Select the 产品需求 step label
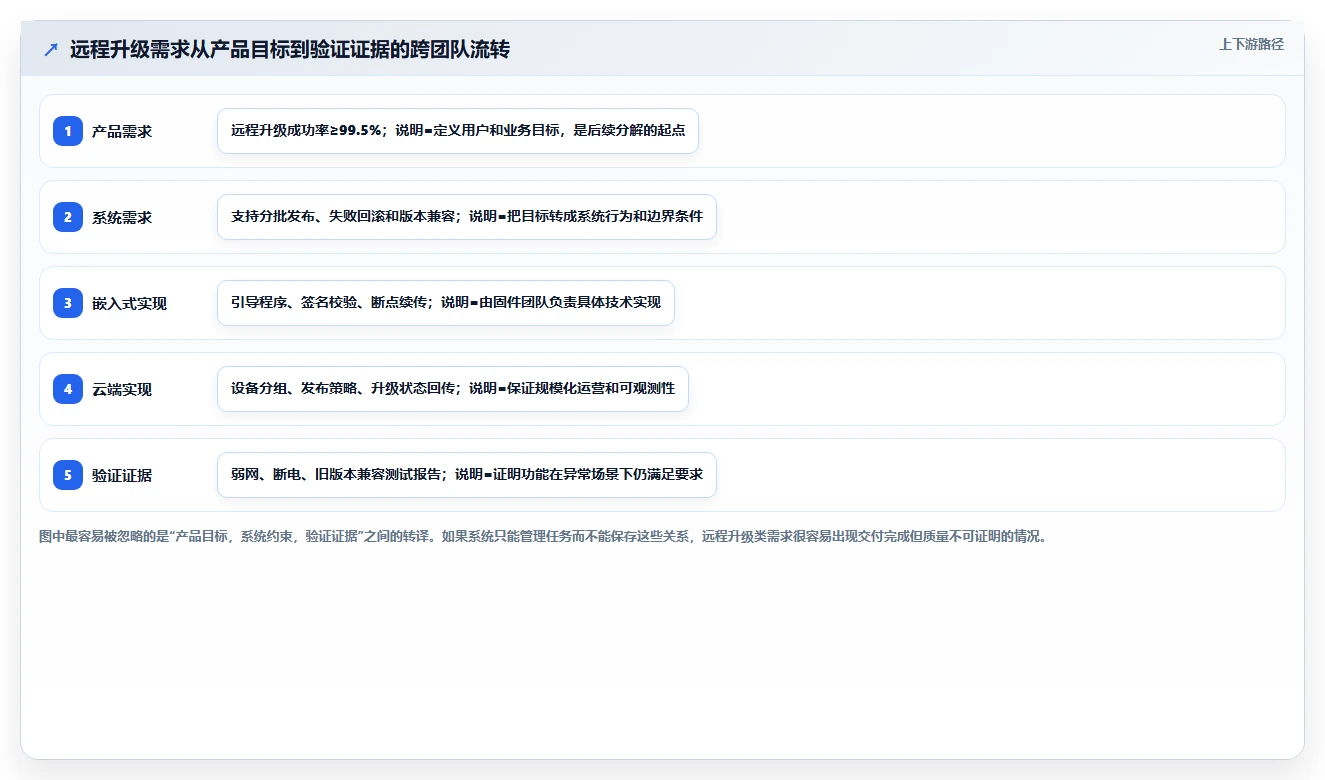This screenshot has height=780, width=1325. click(x=122, y=131)
